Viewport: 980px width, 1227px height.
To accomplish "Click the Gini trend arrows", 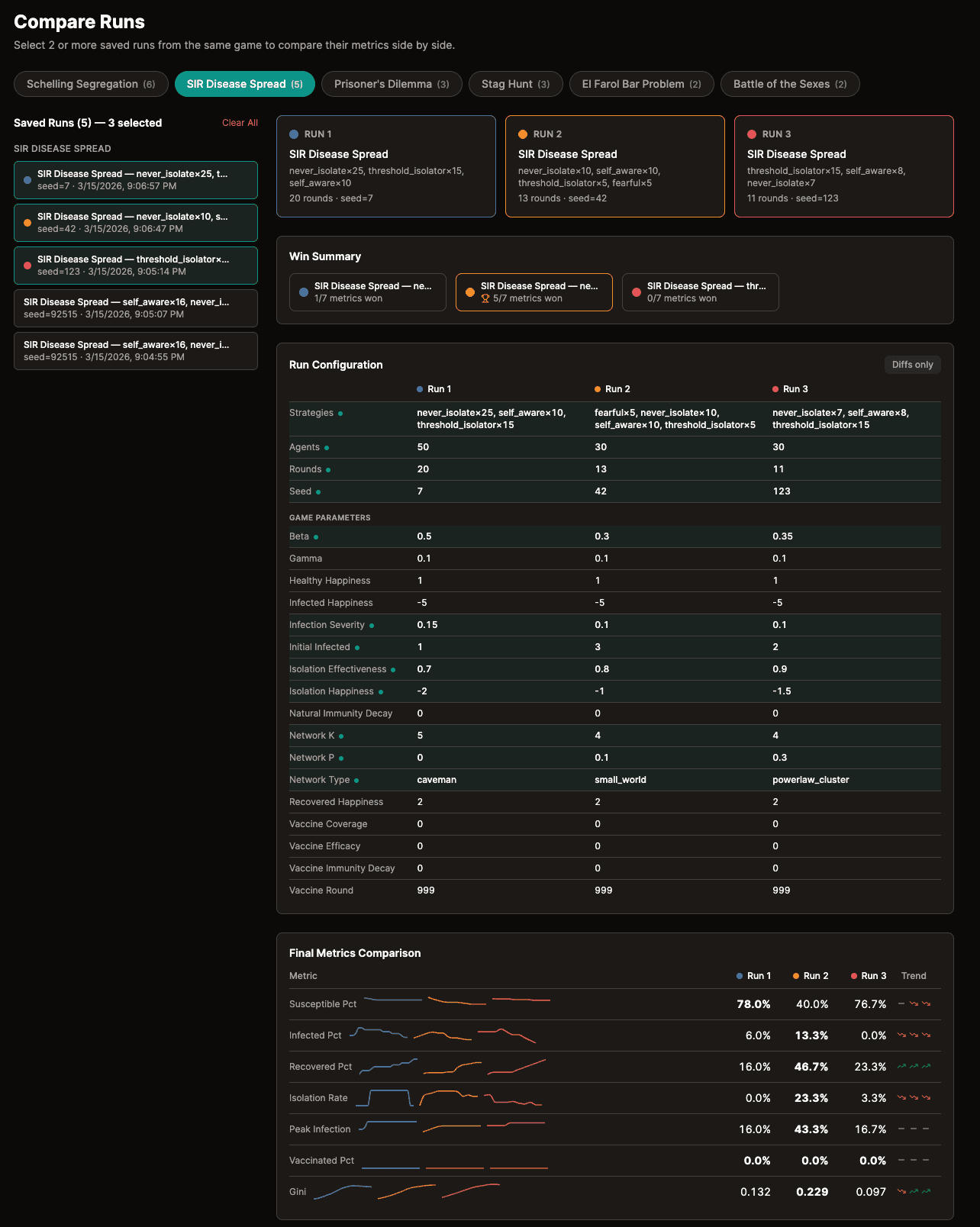I will (914, 1192).
